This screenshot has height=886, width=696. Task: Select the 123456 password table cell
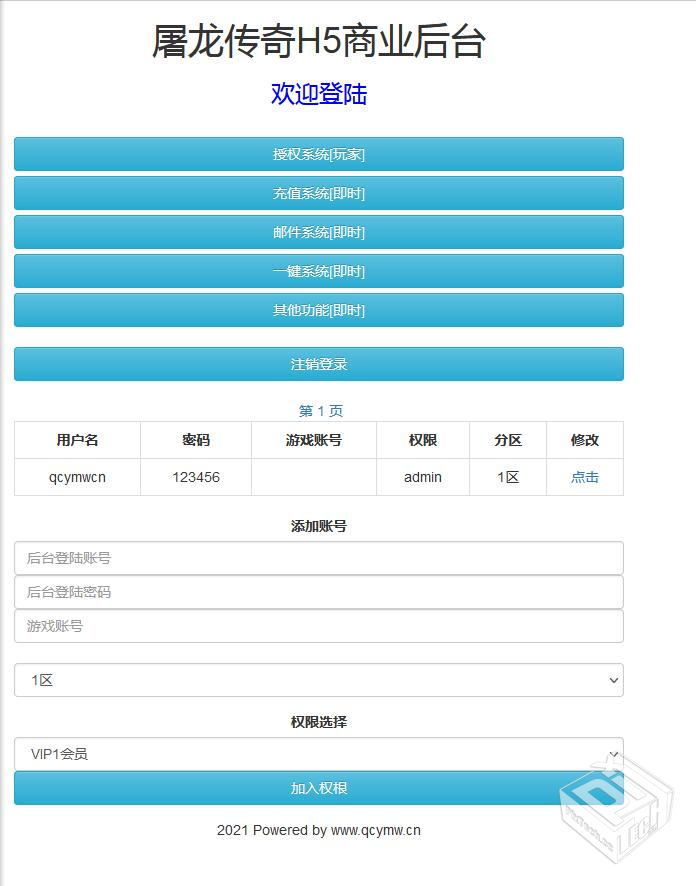point(196,477)
